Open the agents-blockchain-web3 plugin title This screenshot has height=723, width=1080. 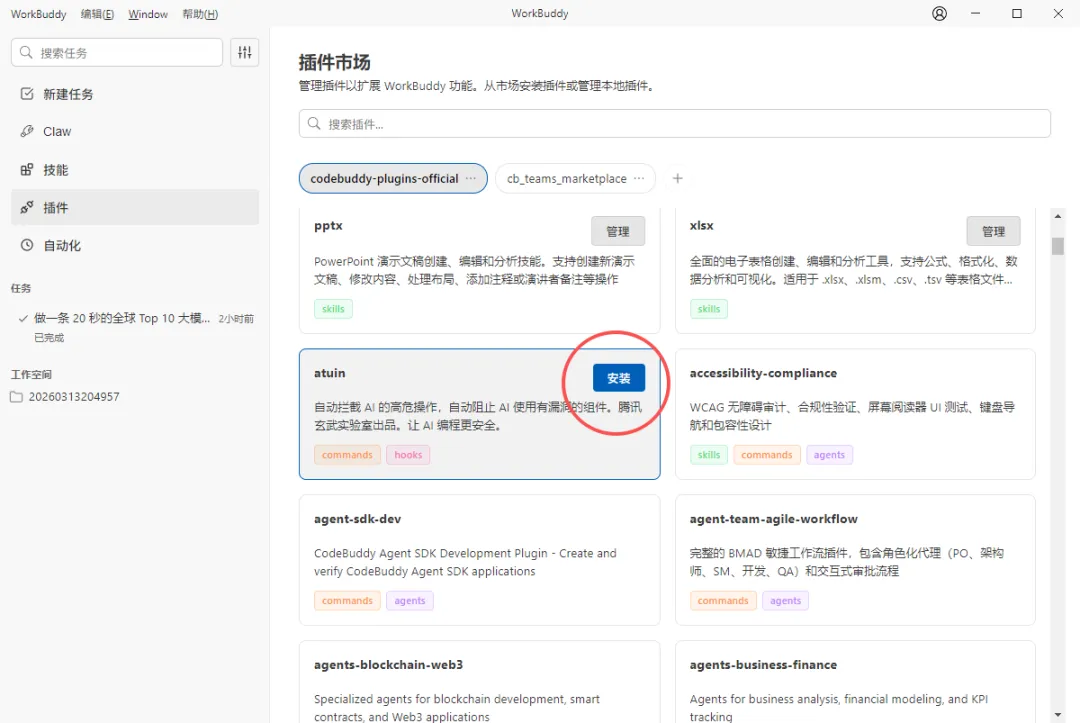point(388,664)
